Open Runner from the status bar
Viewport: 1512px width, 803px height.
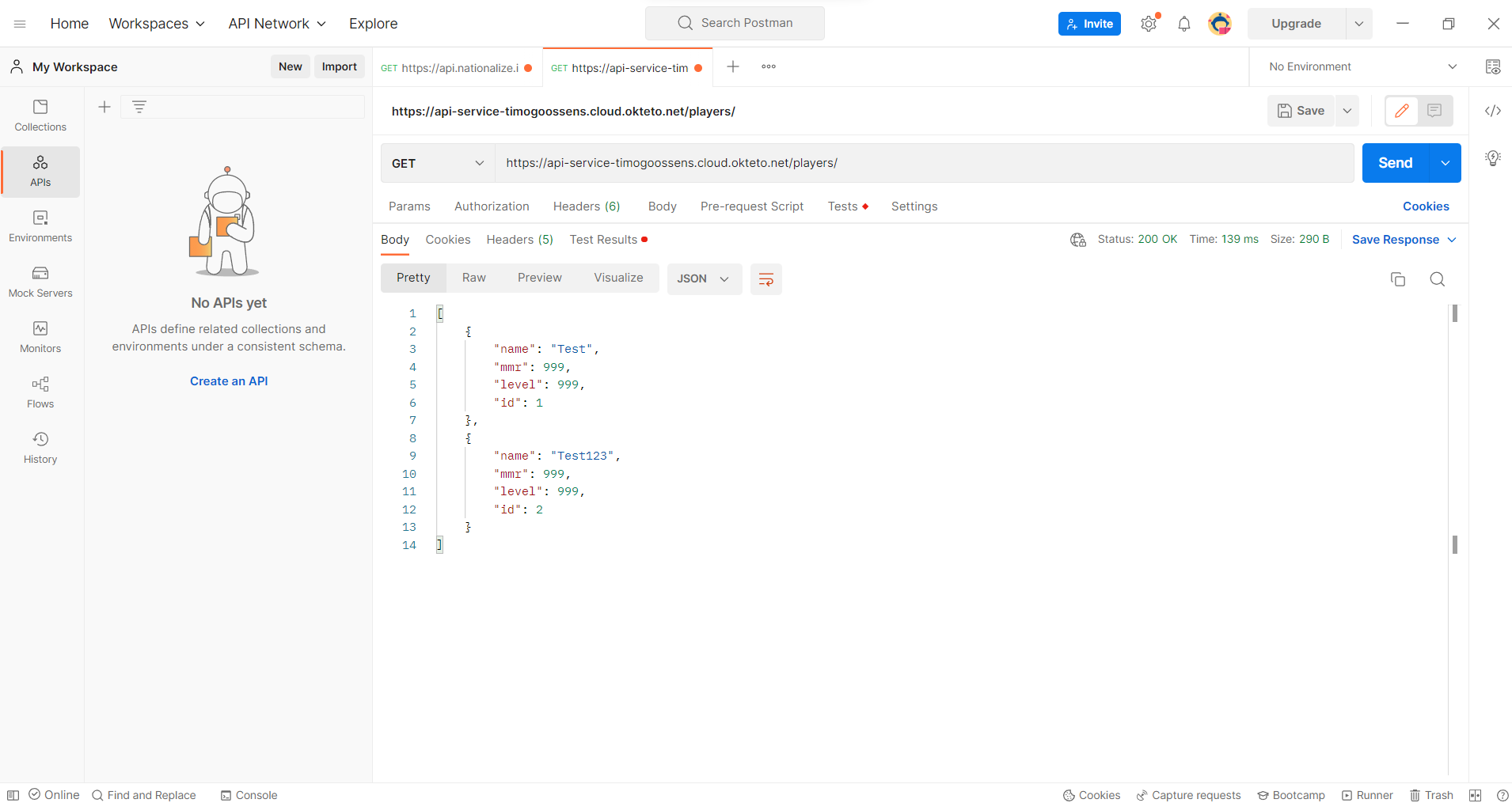click(1367, 795)
